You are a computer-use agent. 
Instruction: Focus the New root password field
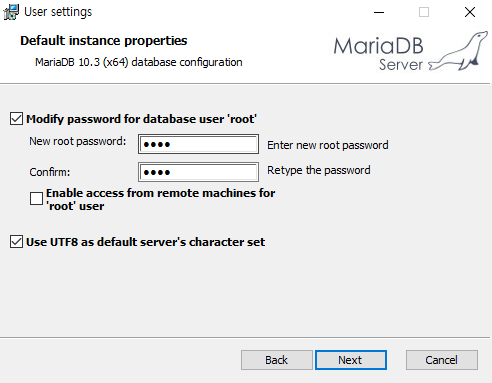pyautogui.click(x=198, y=144)
